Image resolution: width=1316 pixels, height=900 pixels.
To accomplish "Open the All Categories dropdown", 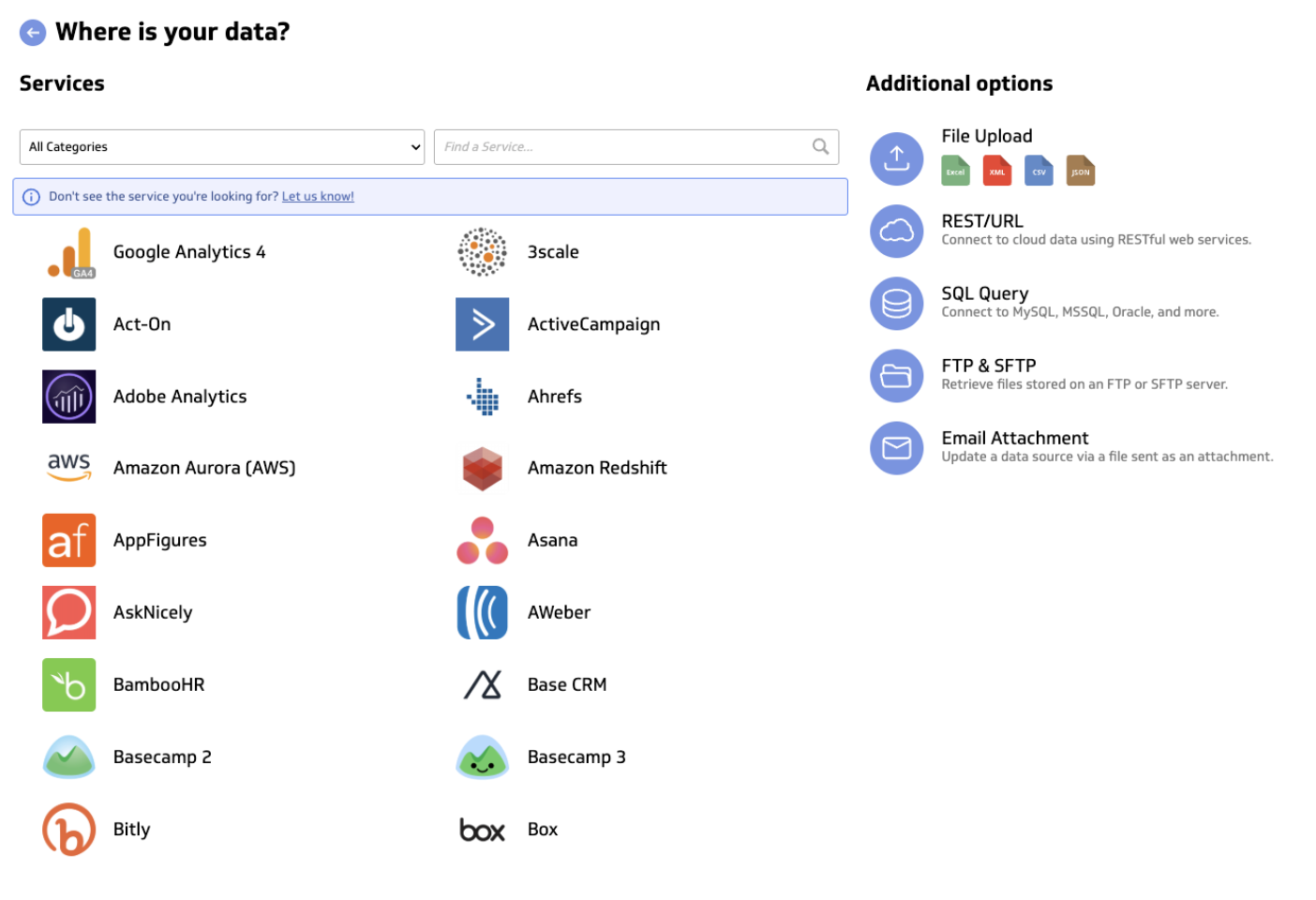I will (222, 146).
